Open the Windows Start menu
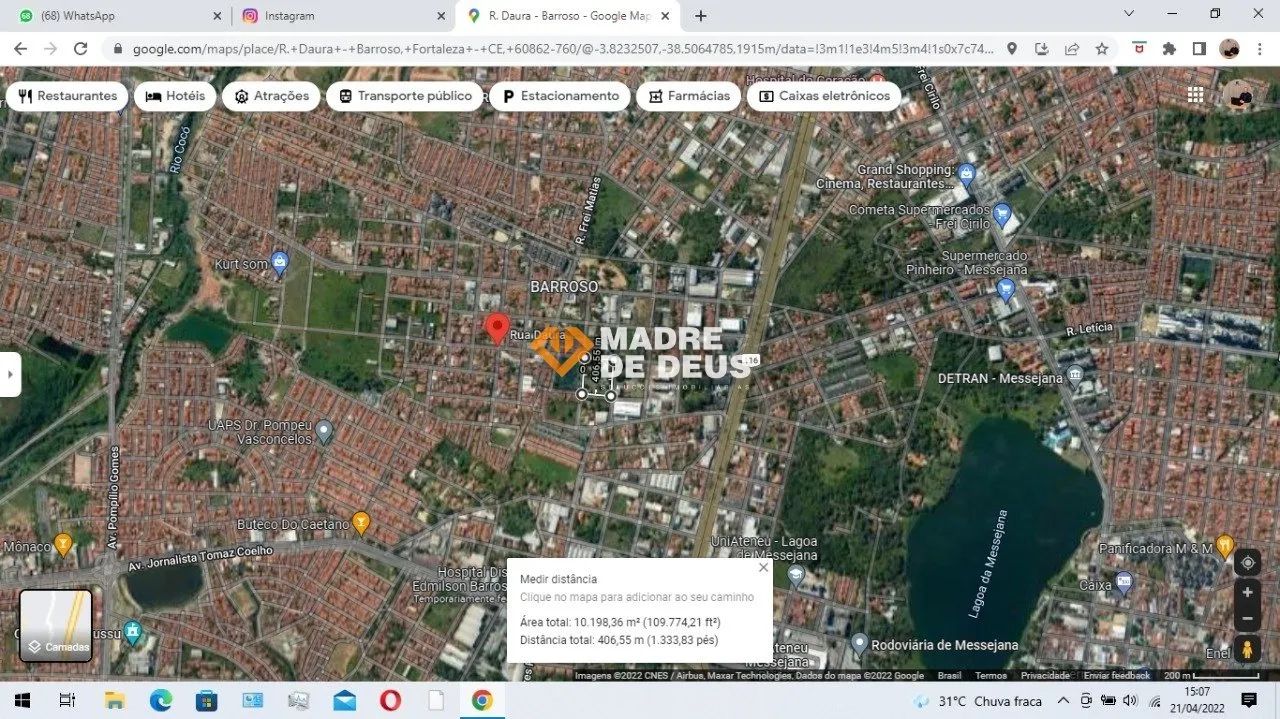The width and height of the screenshot is (1280, 719). pyautogui.click(x=21, y=700)
